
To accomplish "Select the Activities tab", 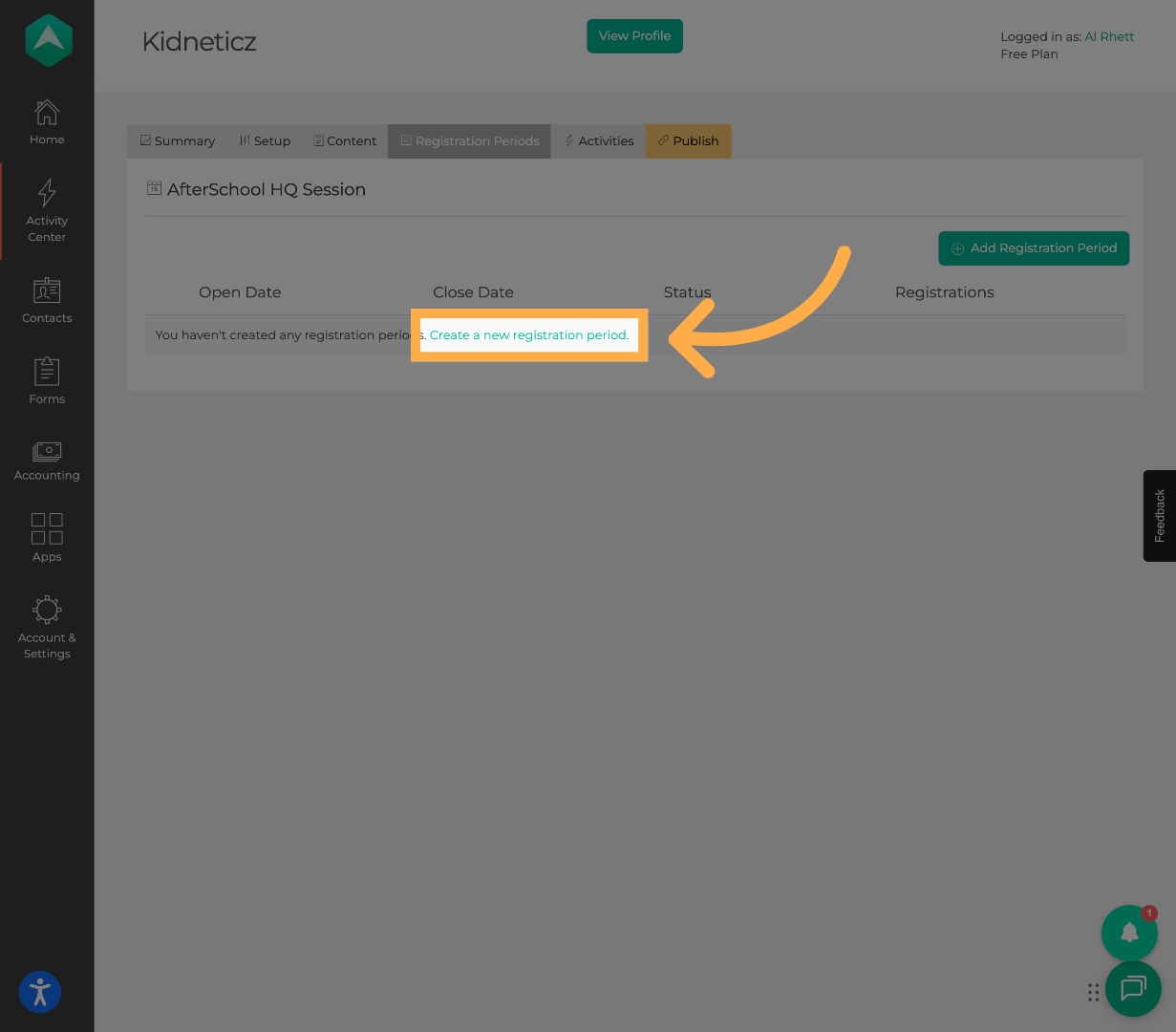I will [599, 140].
